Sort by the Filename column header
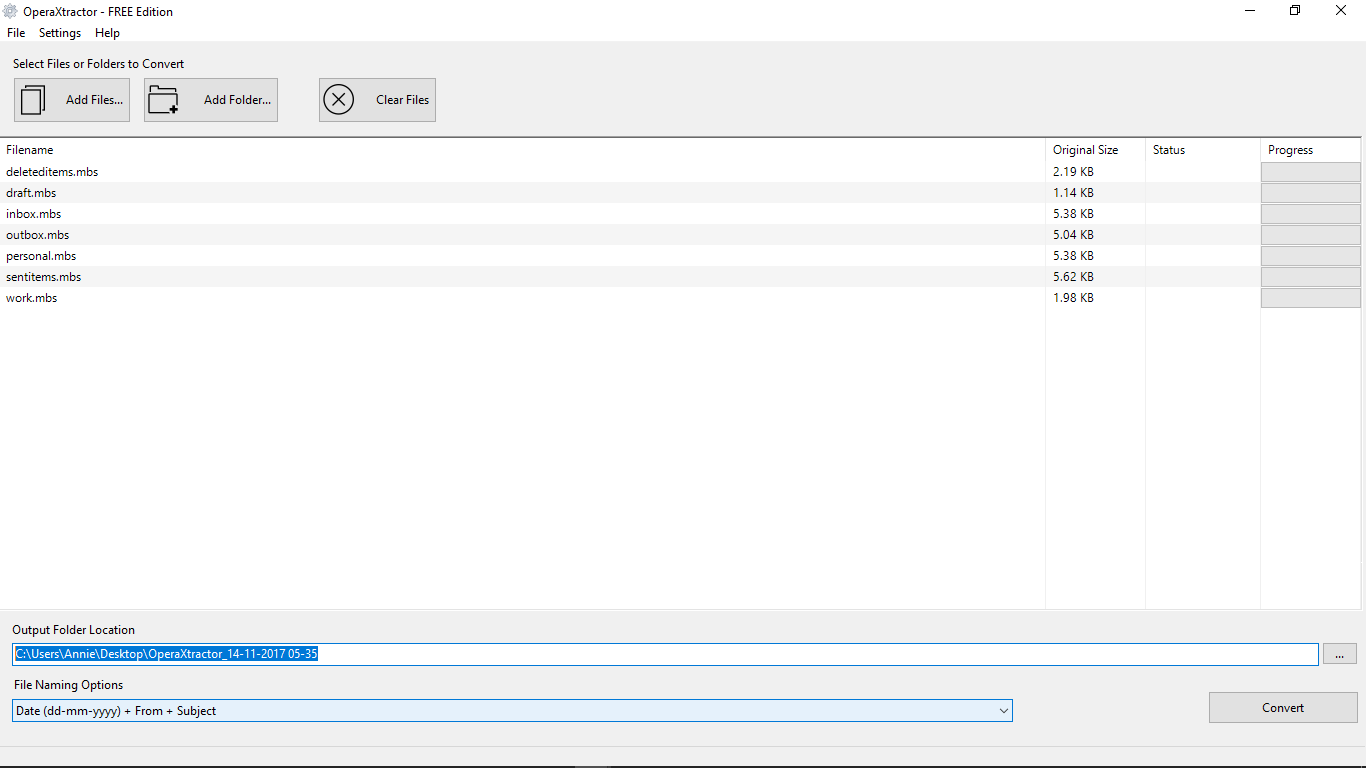Viewport: 1366px width, 768px height. tap(522, 150)
